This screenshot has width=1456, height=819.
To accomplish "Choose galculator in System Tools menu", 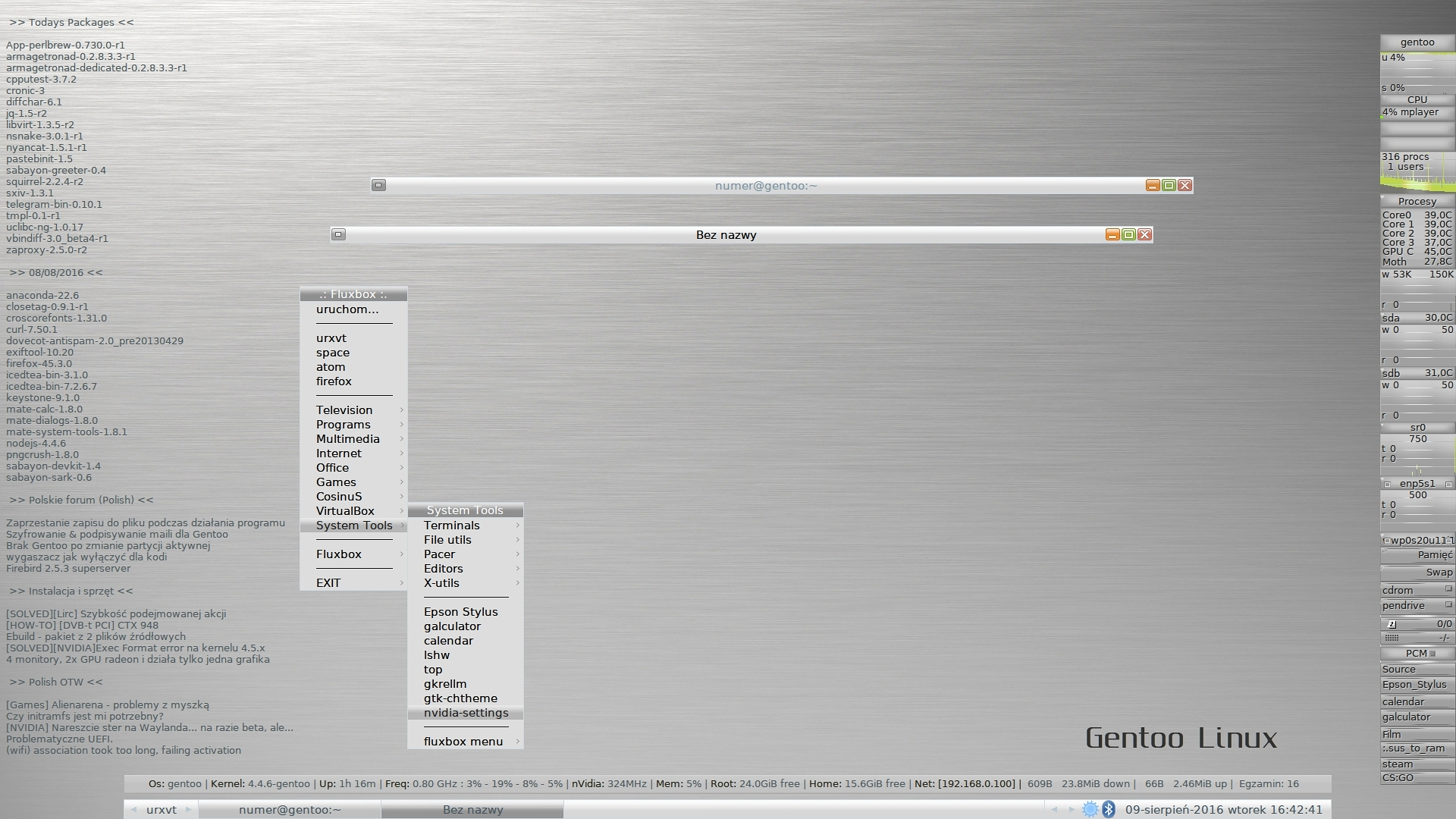I will [x=466, y=626].
